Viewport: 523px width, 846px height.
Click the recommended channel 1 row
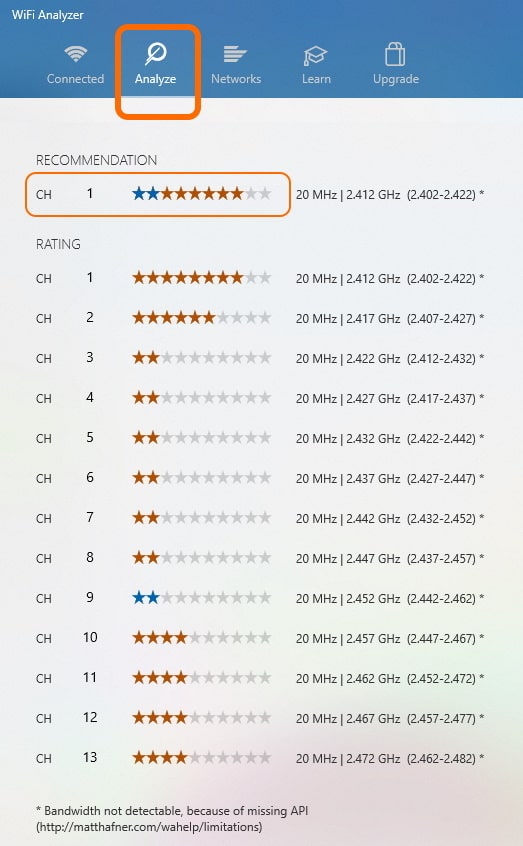[158, 194]
